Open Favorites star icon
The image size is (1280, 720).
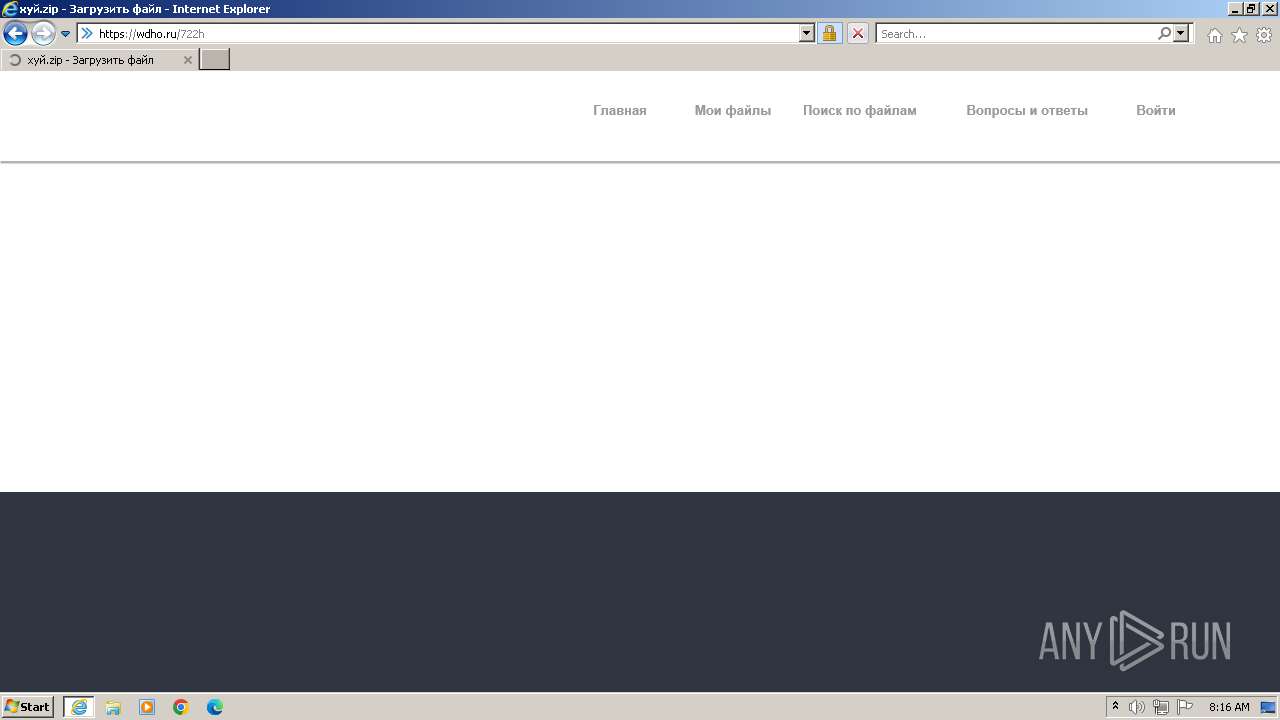[1239, 35]
